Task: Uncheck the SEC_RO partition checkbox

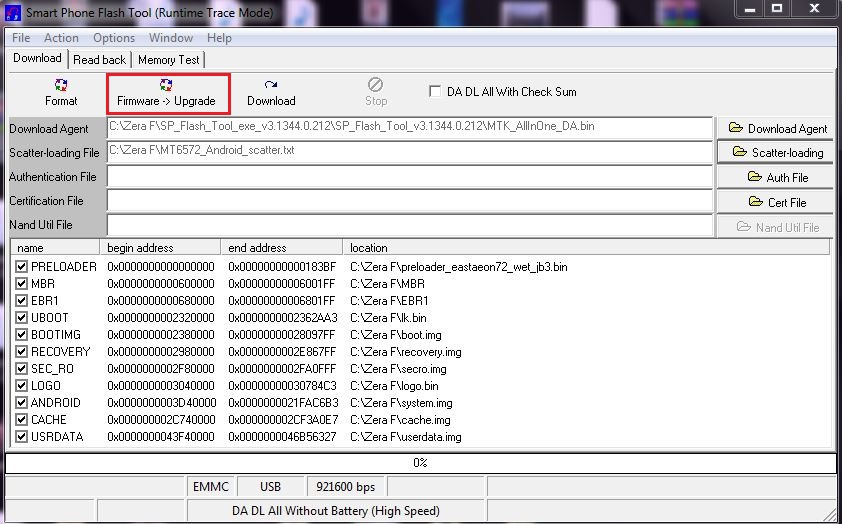Action: point(21,368)
